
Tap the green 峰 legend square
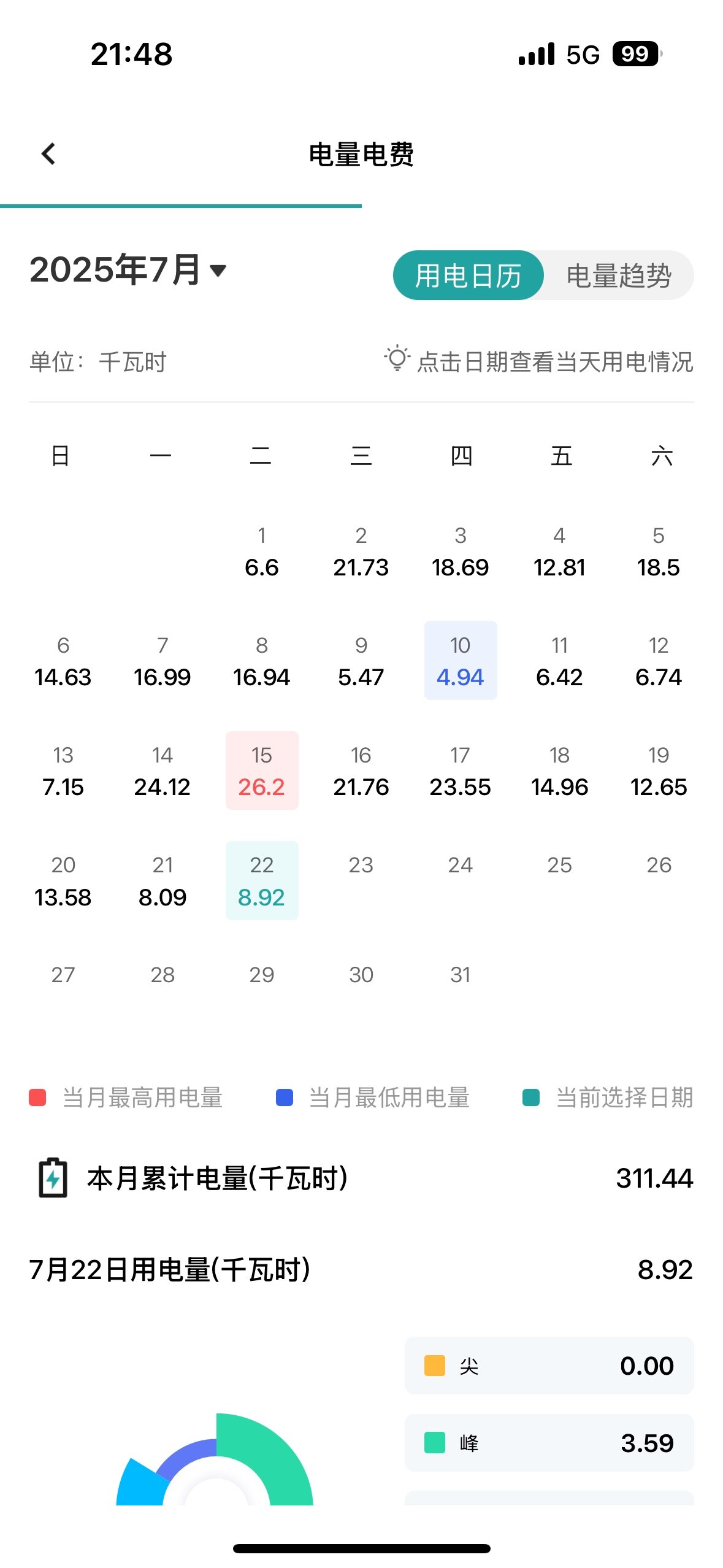click(435, 1443)
